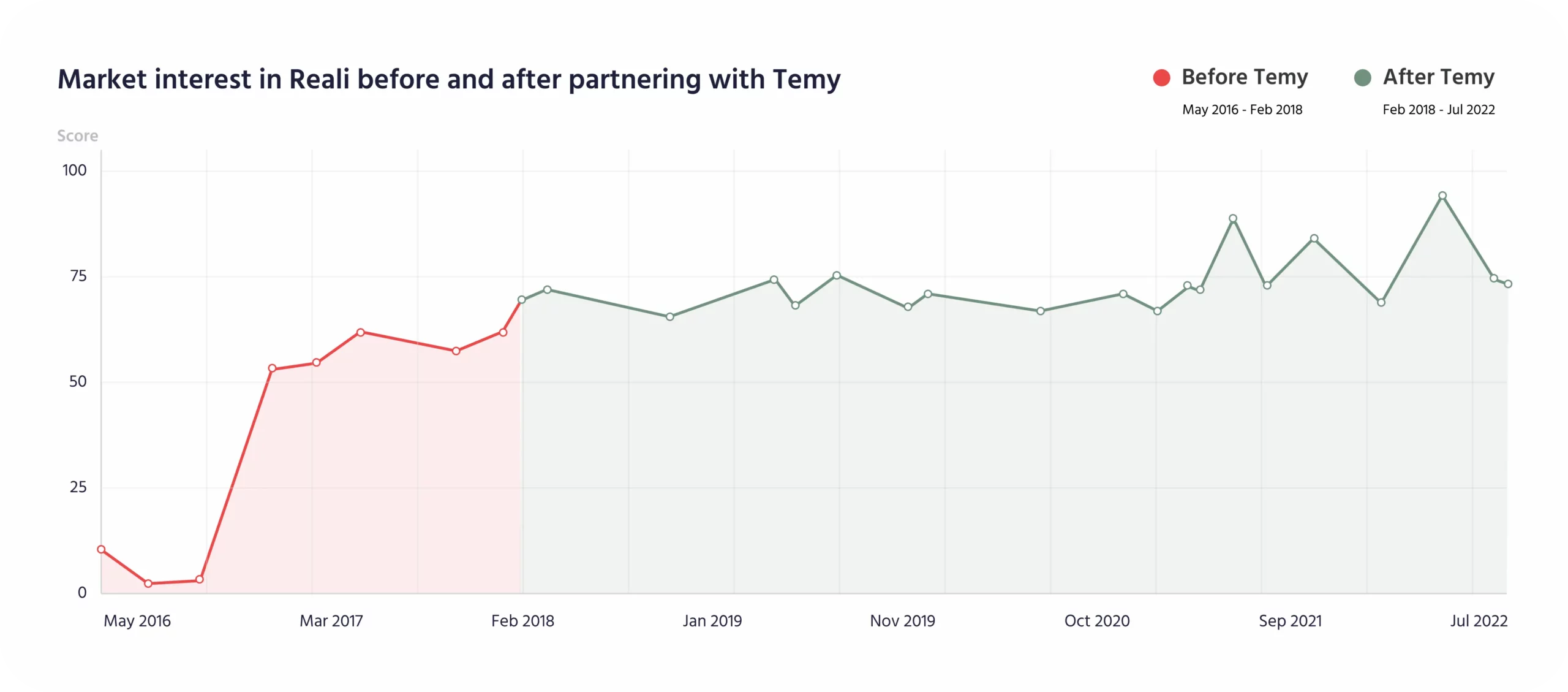Select the Before Temy legend label
This screenshot has width=1568, height=692.
click(1245, 77)
